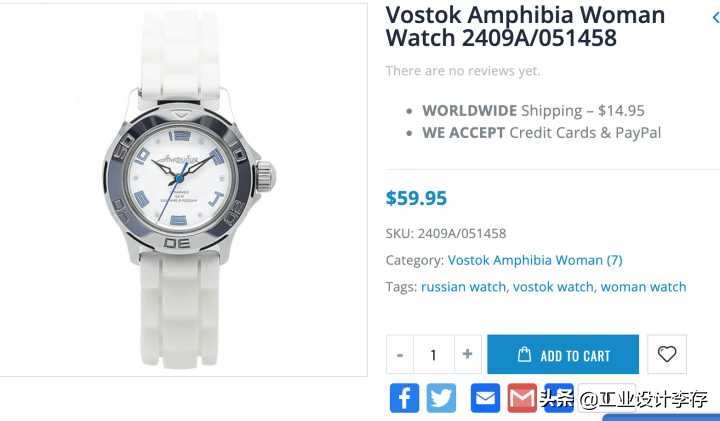720x421 pixels.
Task: Click the shopping bag icon in cart button
Action: [x=524, y=354]
